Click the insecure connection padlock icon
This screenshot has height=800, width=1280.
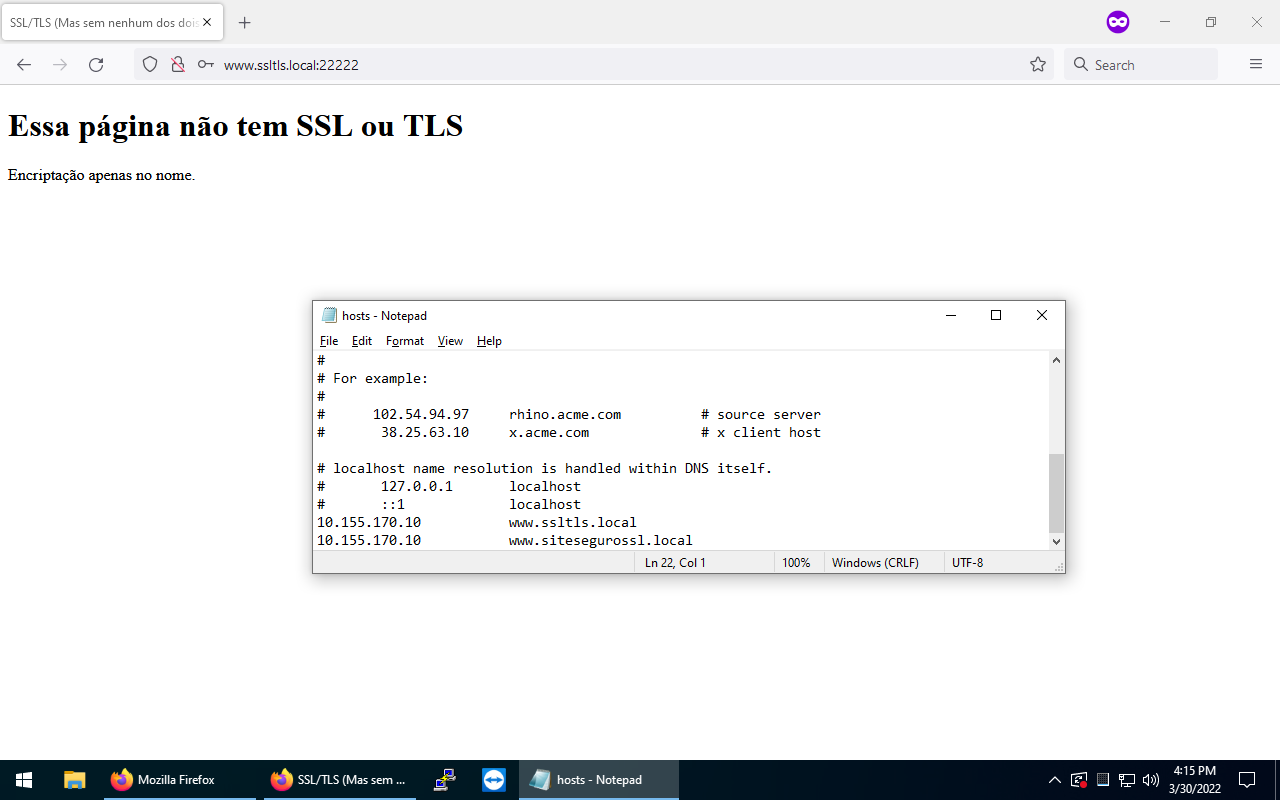pyautogui.click(x=178, y=65)
